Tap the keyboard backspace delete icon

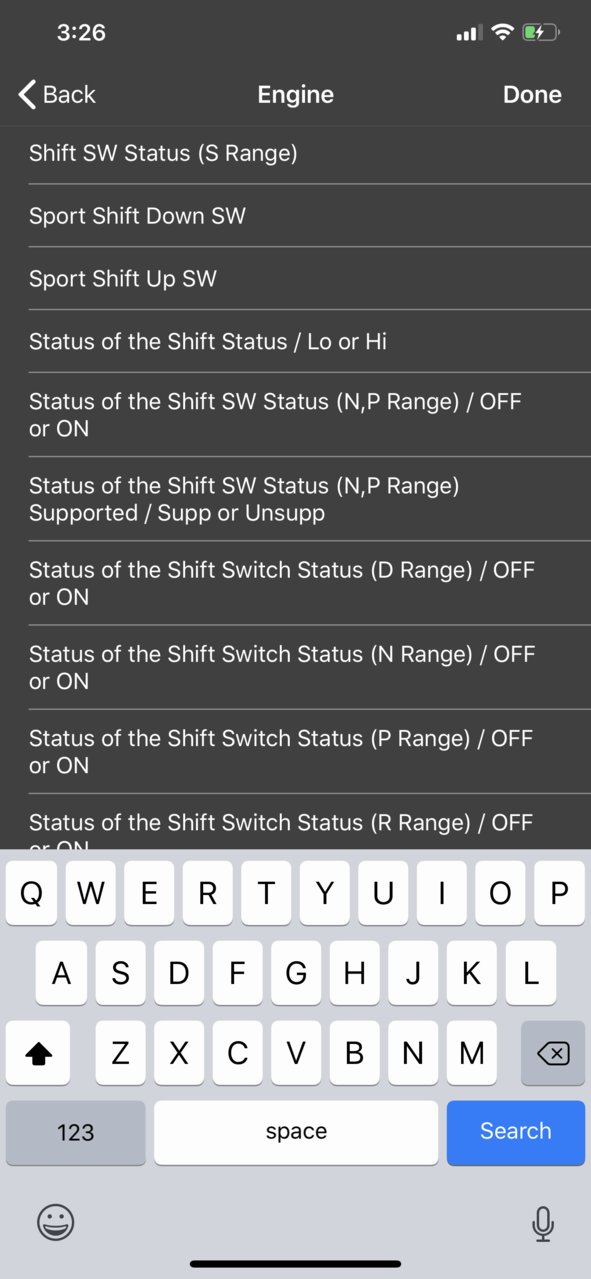[553, 1053]
